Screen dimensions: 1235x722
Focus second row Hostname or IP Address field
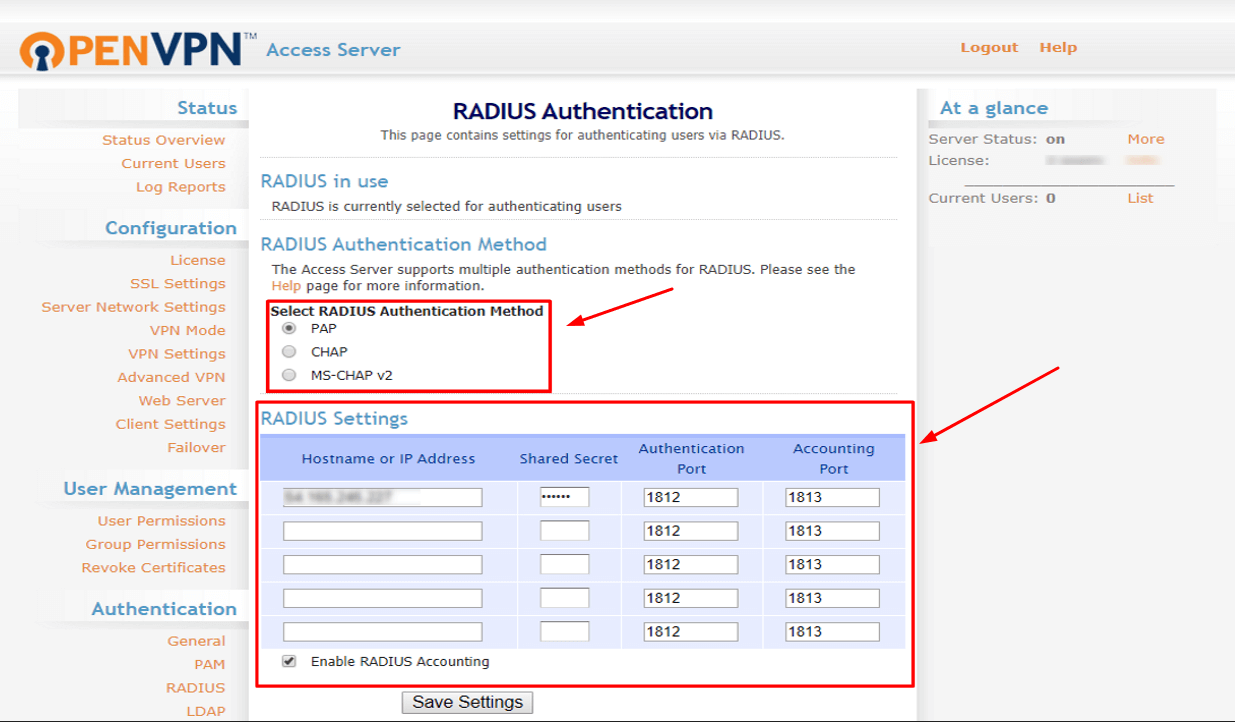382,531
